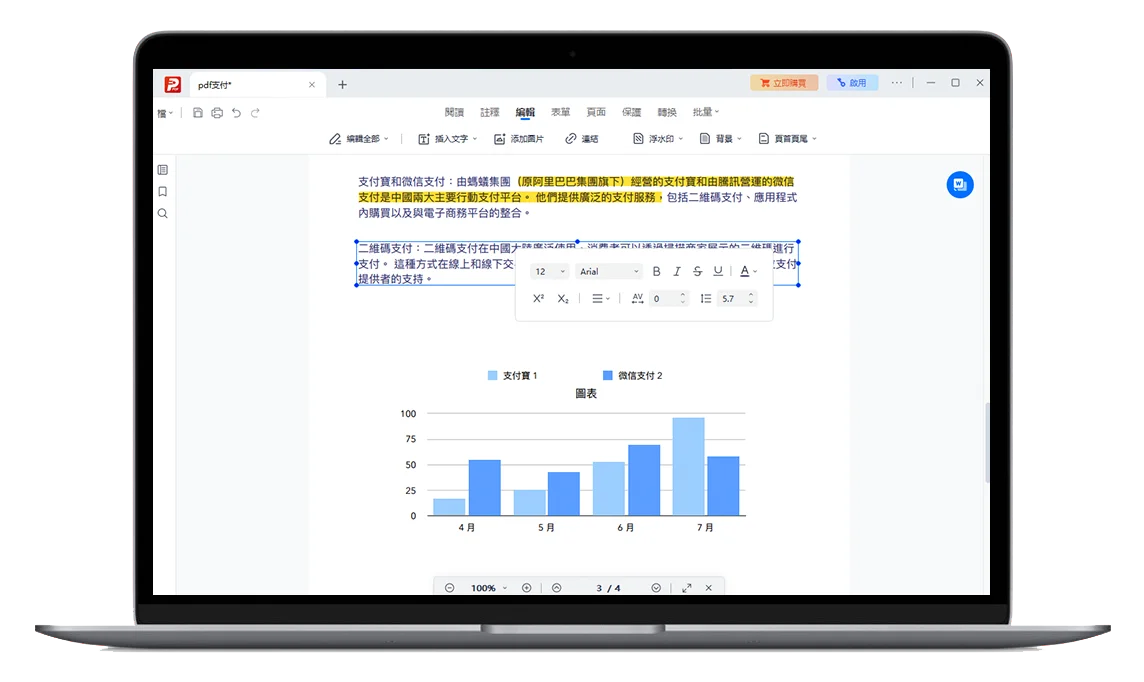Click the save icon

pyautogui.click(x=198, y=113)
